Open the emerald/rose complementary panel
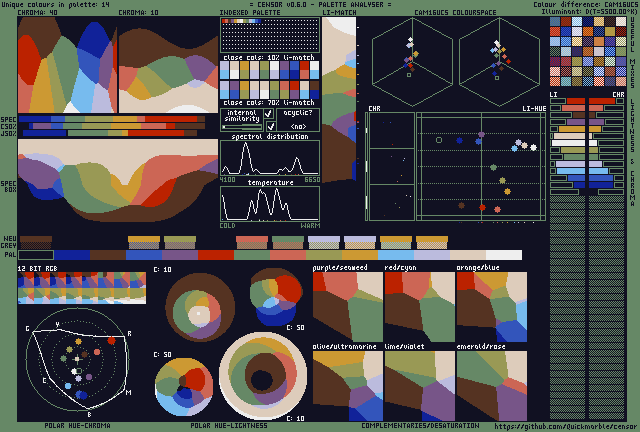This screenshot has width=640, height=432. click(492, 386)
